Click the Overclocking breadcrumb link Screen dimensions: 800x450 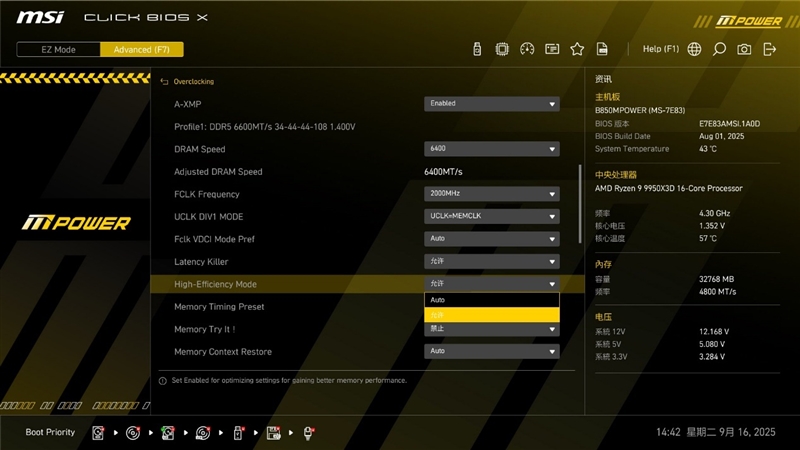[x=193, y=82]
